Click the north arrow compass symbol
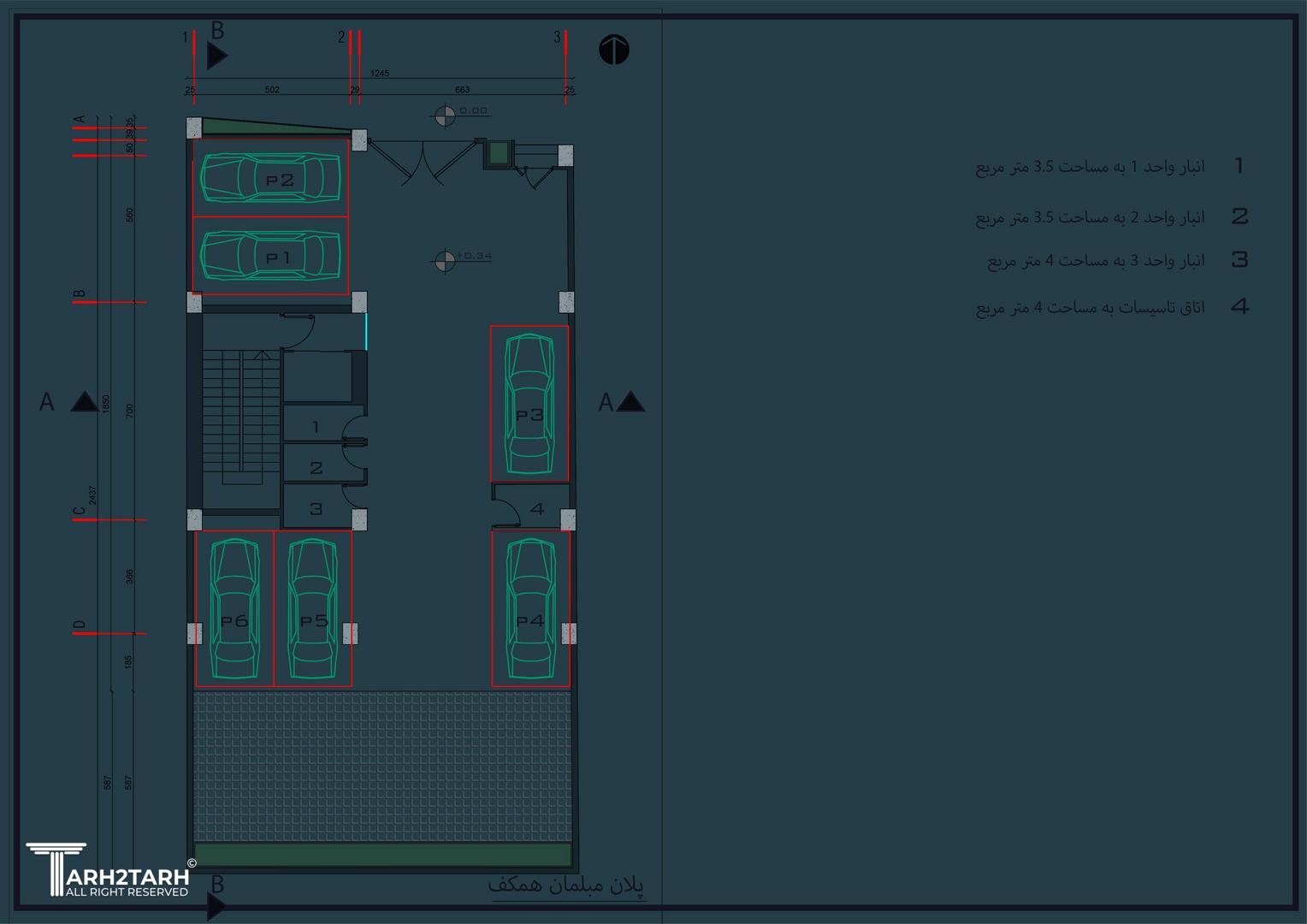Image resolution: width=1307 pixels, height=924 pixels. tap(613, 50)
